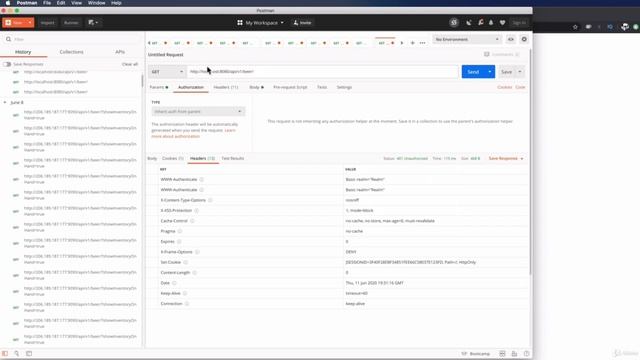The width and height of the screenshot is (640, 360).
Task: Switch to the Params request tab
Action: 158,87
